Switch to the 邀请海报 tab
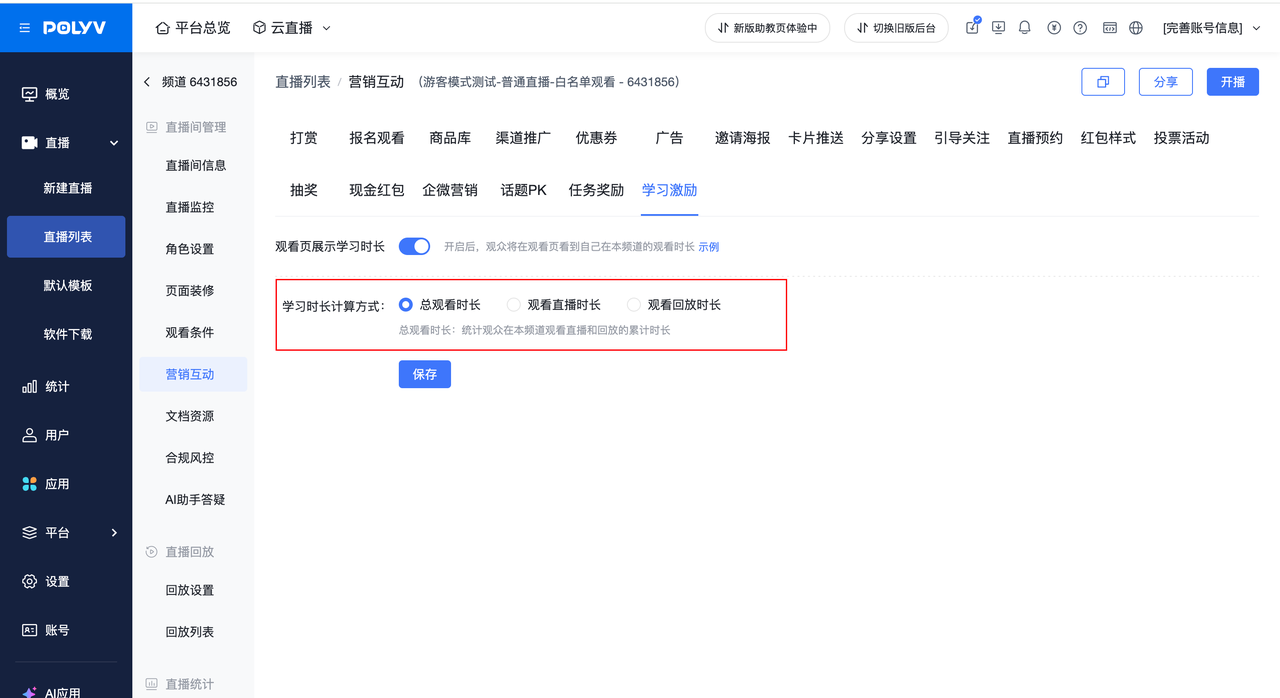The width and height of the screenshot is (1280, 698). pos(743,138)
